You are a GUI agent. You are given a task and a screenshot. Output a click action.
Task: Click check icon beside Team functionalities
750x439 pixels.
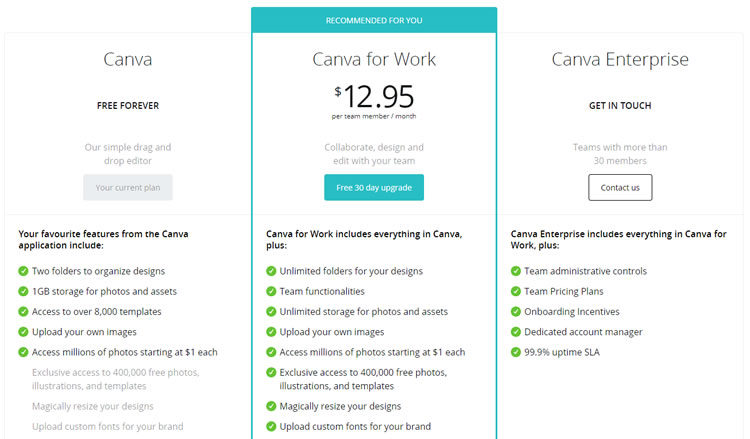point(271,291)
